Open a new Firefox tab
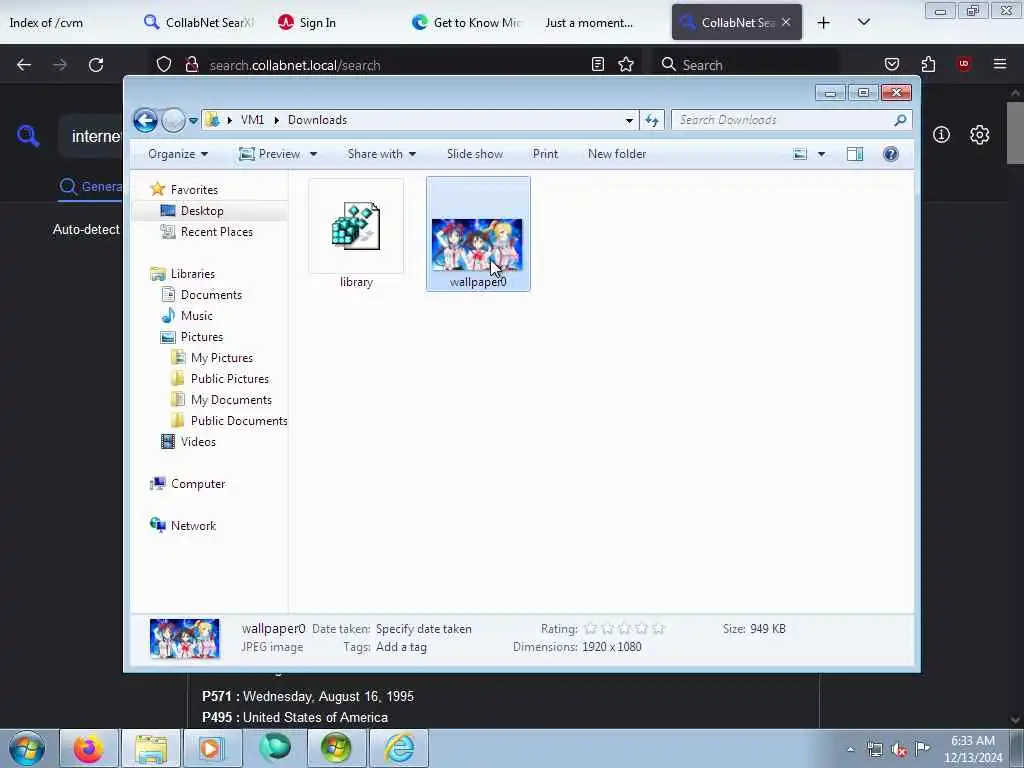This screenshot has height=768, width=1024. (x=824, y=23)
